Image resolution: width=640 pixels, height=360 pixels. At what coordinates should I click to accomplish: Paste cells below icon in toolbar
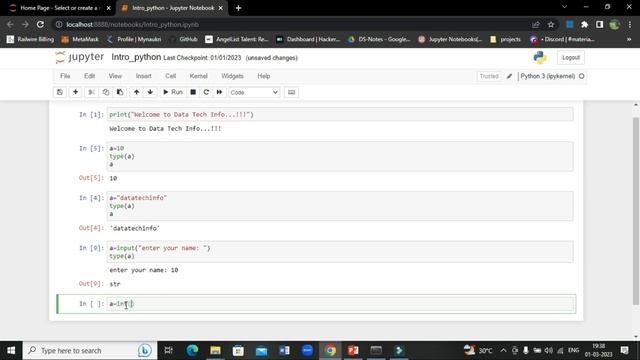[120, 92]
